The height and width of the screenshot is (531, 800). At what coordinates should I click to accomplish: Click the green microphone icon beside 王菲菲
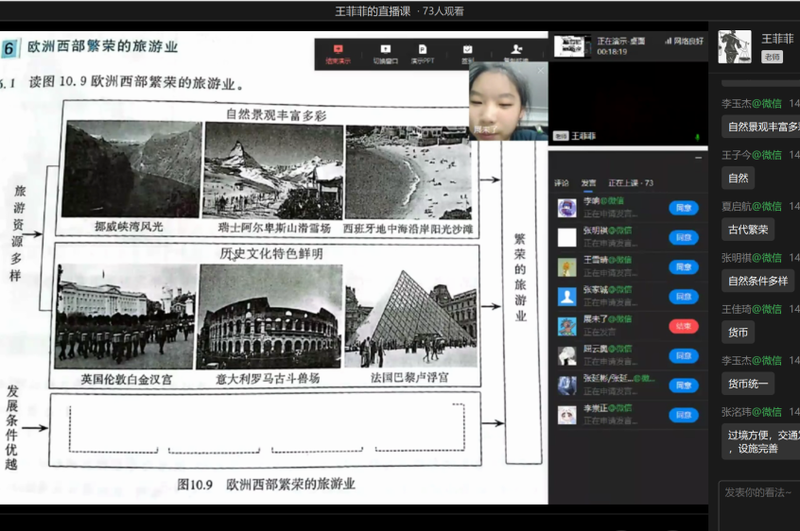pyautogui.click(x=697, y=137)
